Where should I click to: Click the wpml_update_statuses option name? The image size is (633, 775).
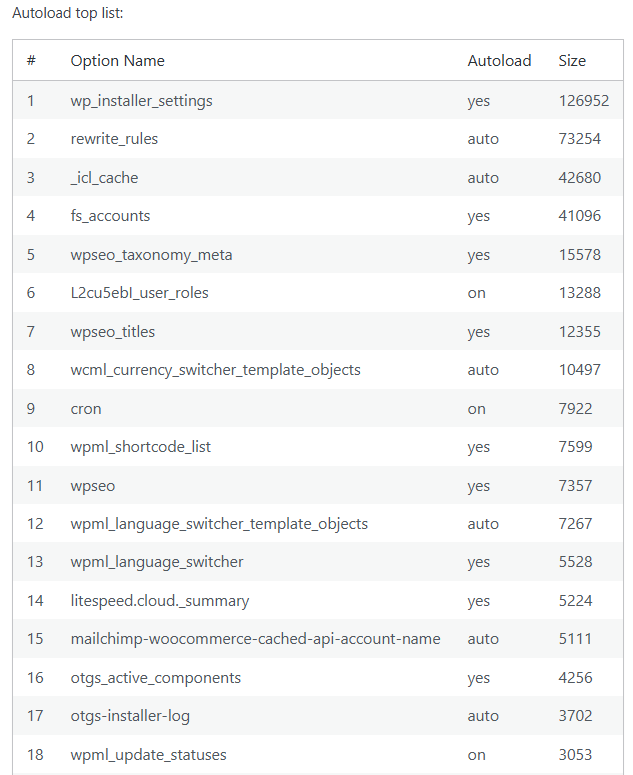tap(148, 755)
